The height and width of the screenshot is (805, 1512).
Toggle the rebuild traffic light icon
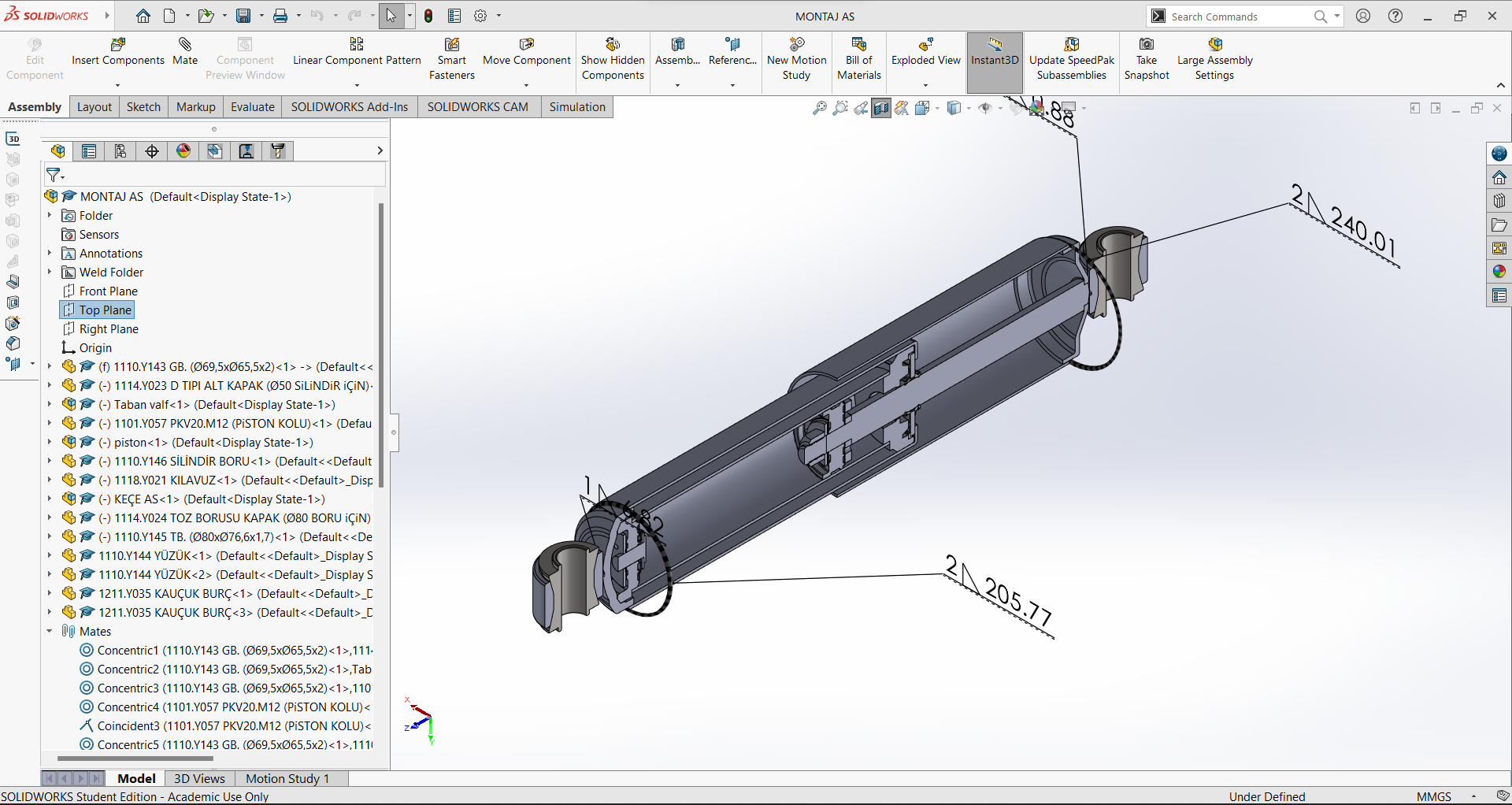tap(428, 16)
